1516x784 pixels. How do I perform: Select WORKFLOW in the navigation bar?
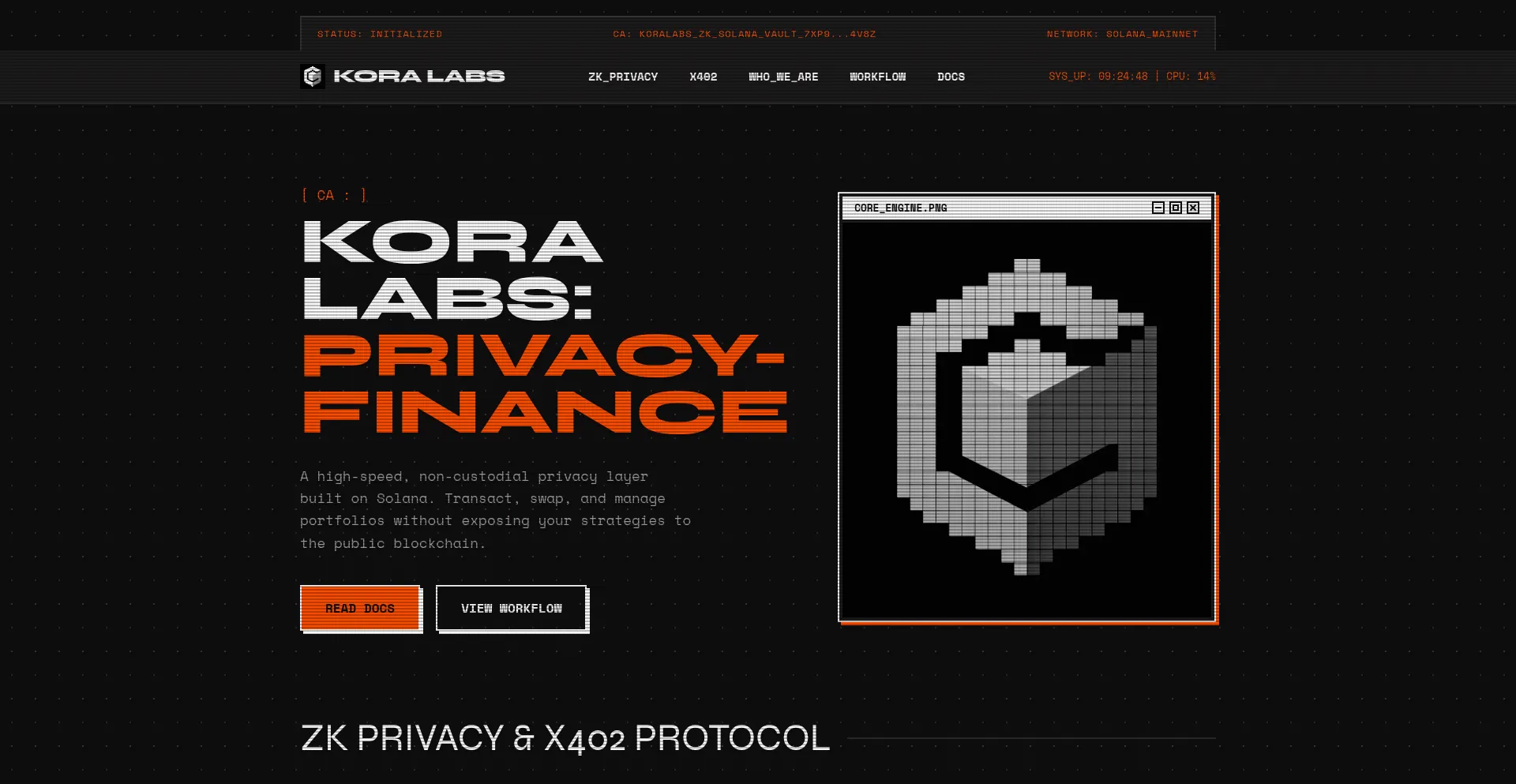coord(878,77)
